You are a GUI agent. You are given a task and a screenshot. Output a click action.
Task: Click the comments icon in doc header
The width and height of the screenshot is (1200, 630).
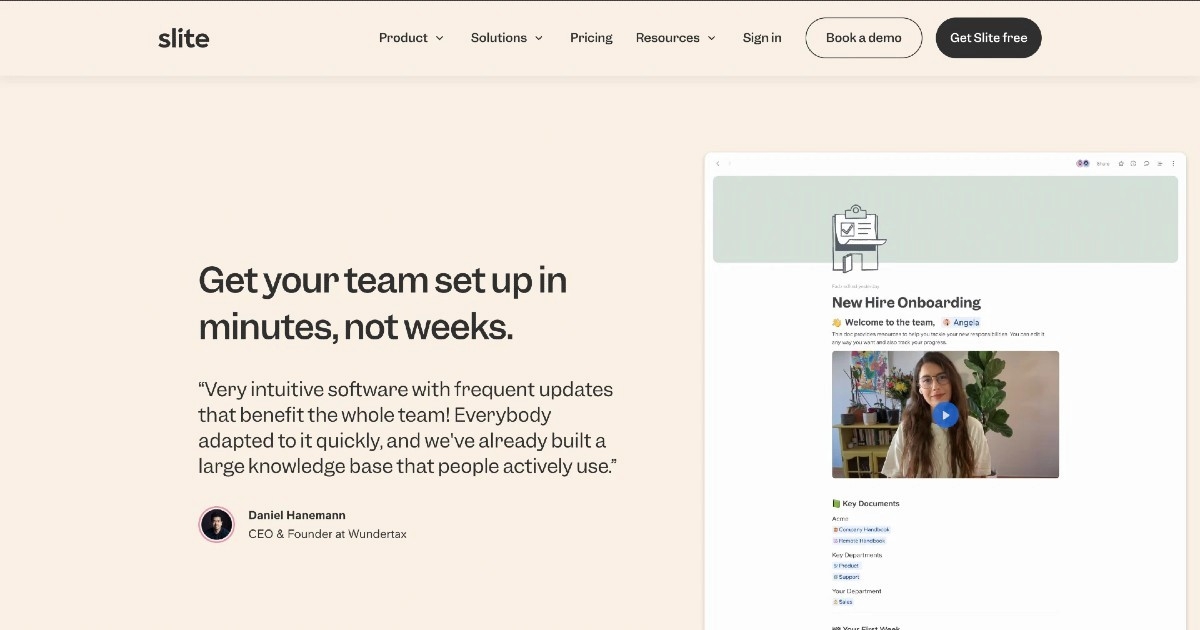[1146, 164]
